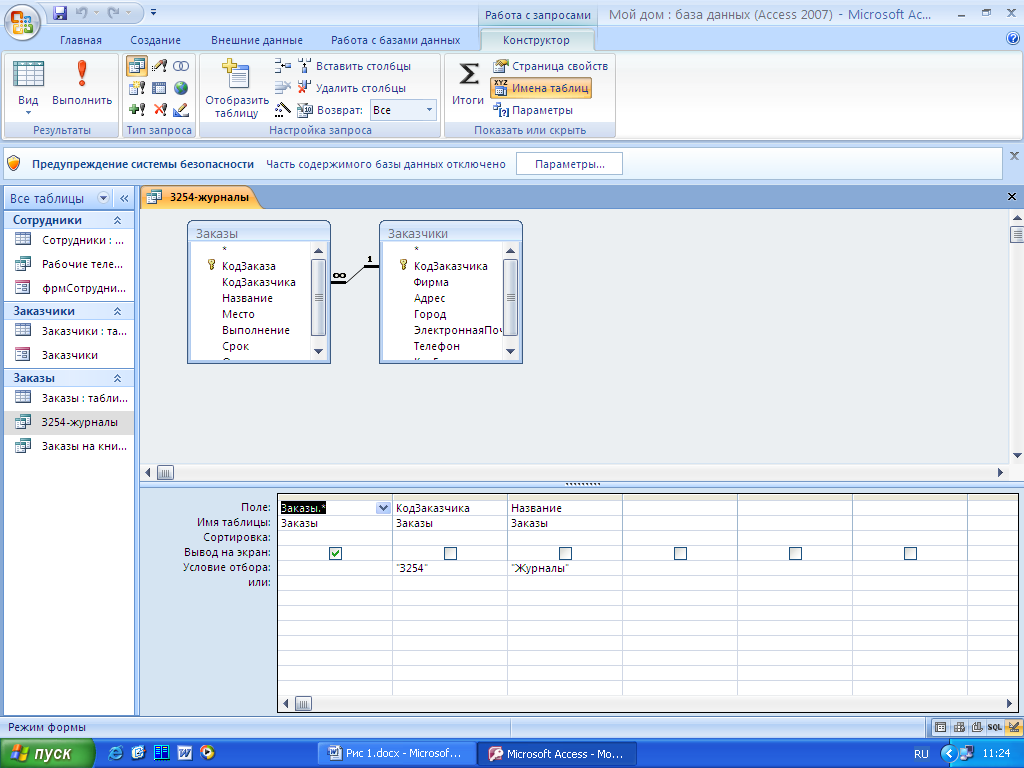Click the RU language indicator
The width and height of the screenshot is (1024, 768).
(921, 754)
